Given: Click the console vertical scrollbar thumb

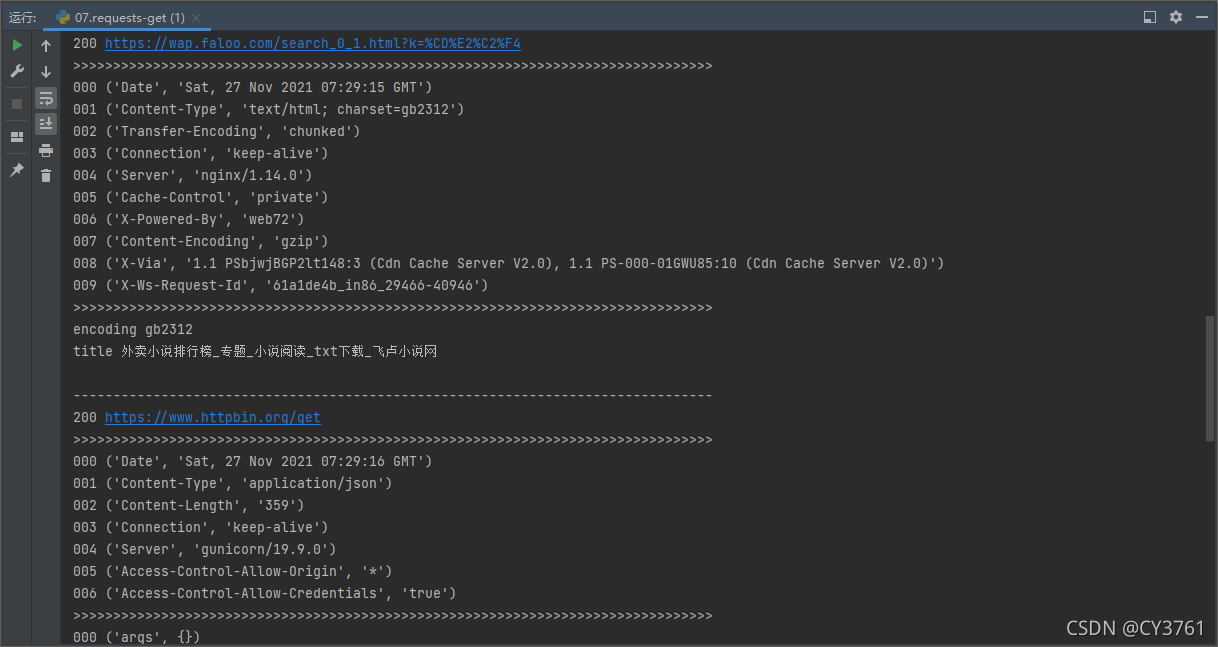Looking at the screenshot, I should 1211,377.
